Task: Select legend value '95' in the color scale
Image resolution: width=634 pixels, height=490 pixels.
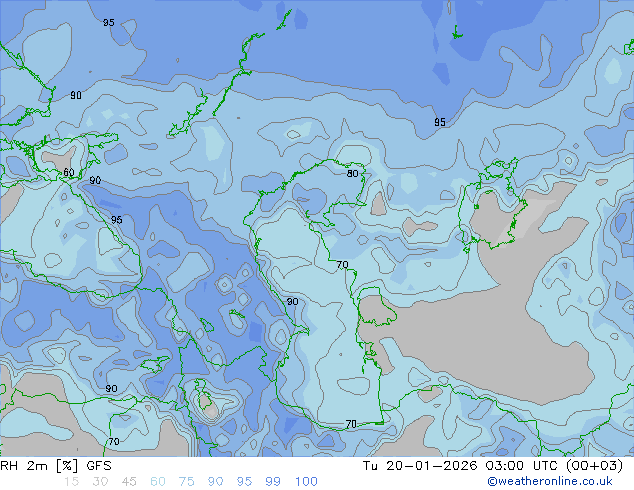Action: tap(244, 482)
